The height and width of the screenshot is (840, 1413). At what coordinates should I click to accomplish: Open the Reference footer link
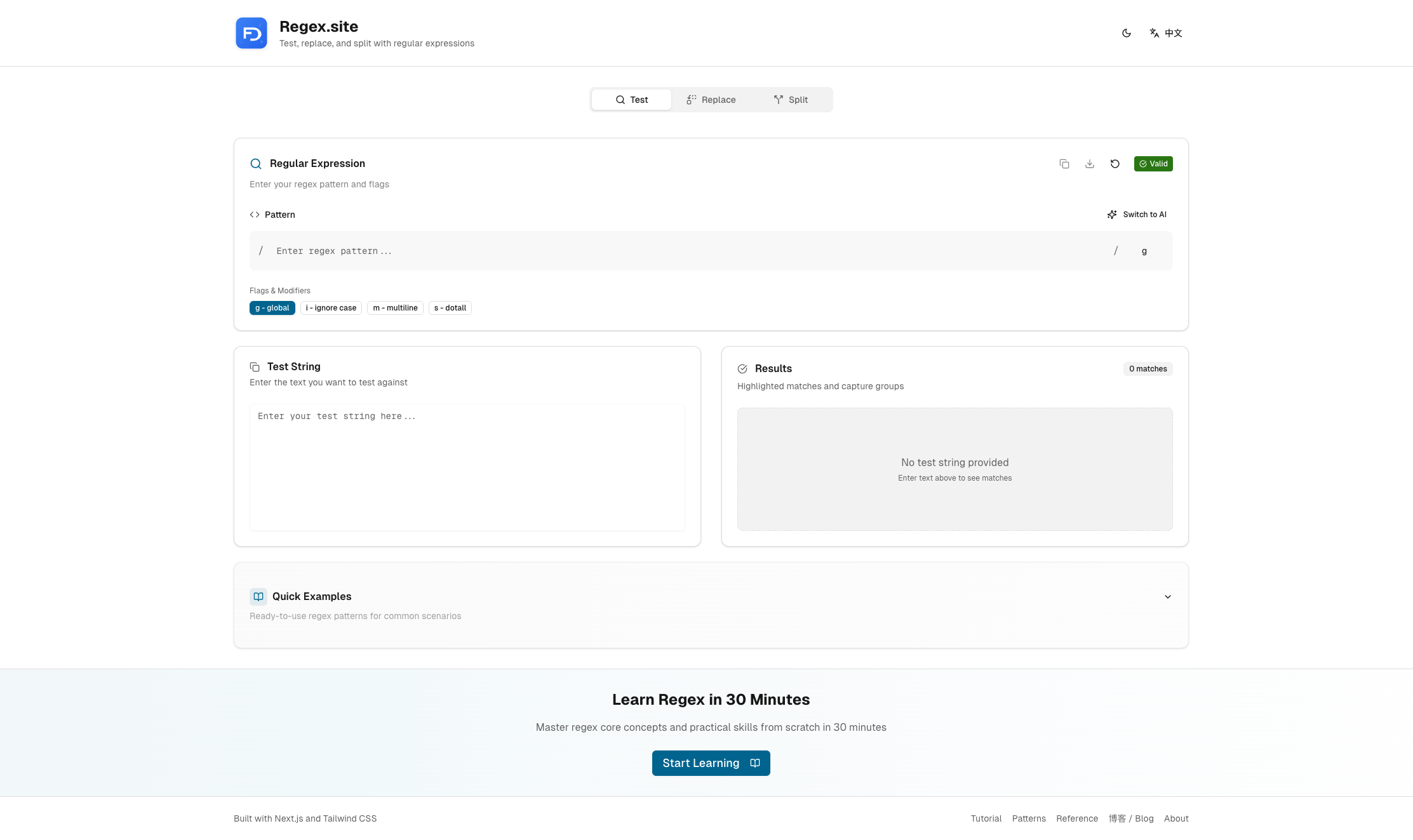1076,818
